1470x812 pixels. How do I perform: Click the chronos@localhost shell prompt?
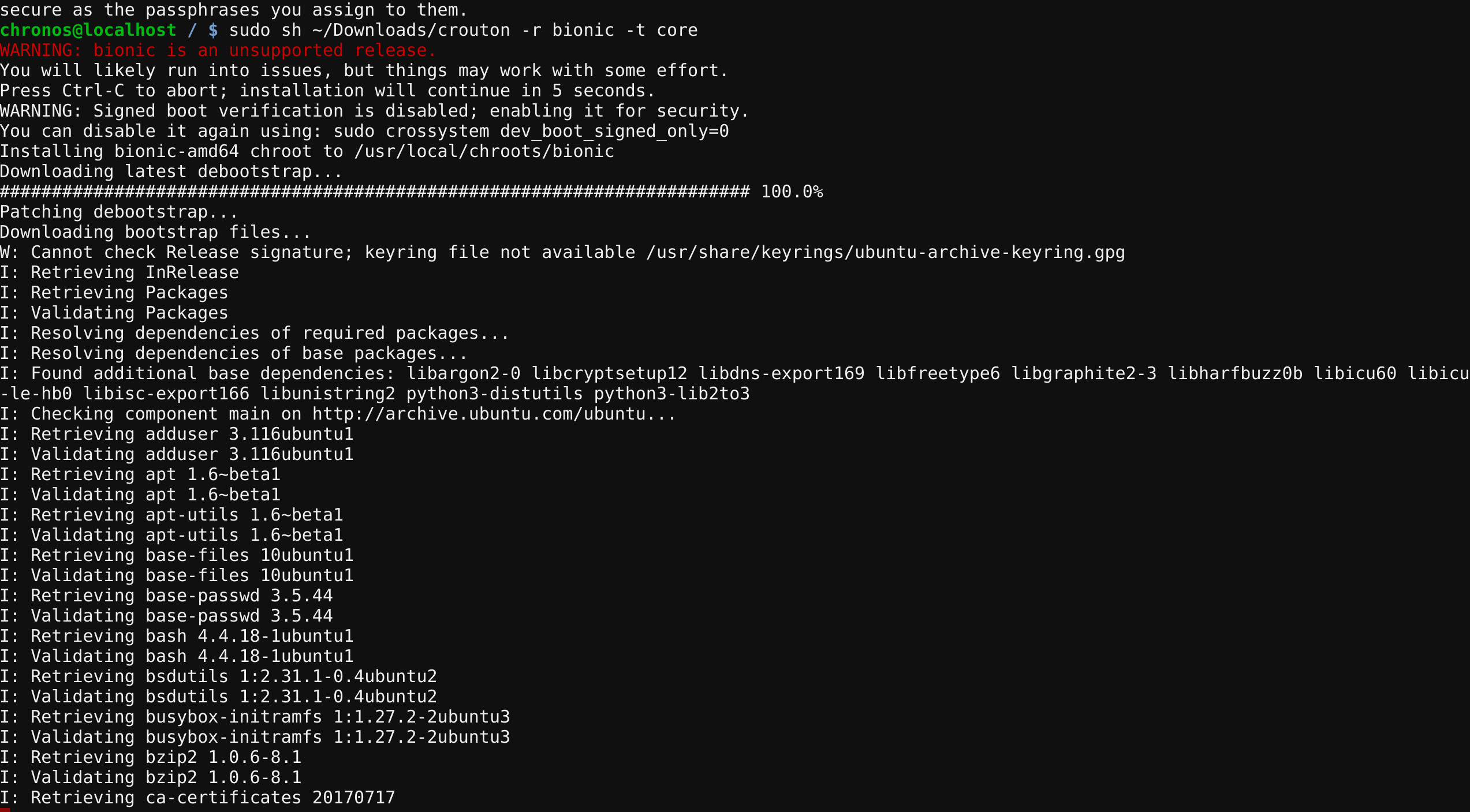pos(88,30)
